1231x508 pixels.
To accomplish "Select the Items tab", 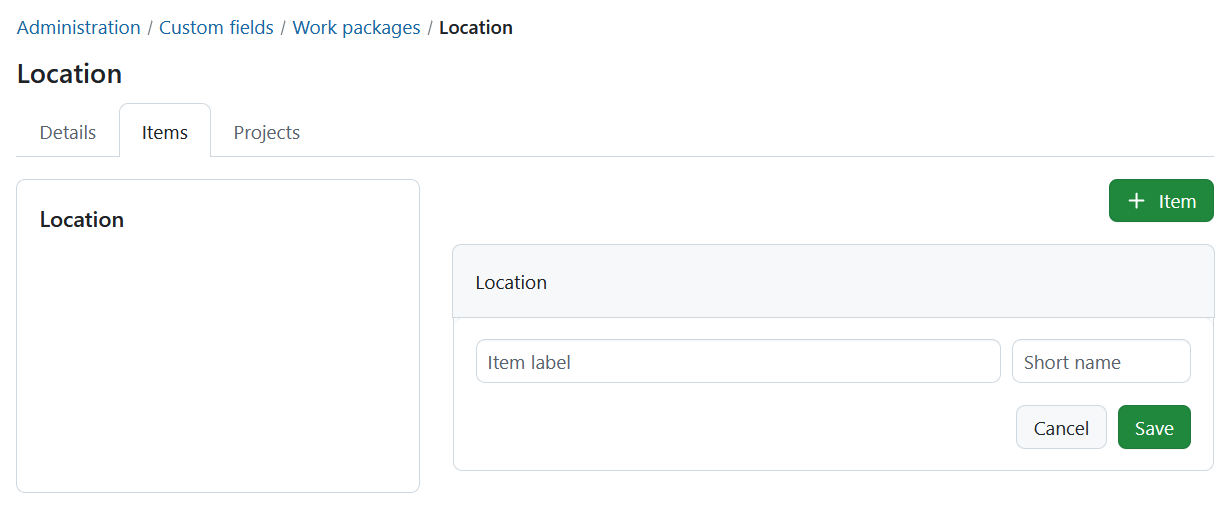I will [165, 132].
